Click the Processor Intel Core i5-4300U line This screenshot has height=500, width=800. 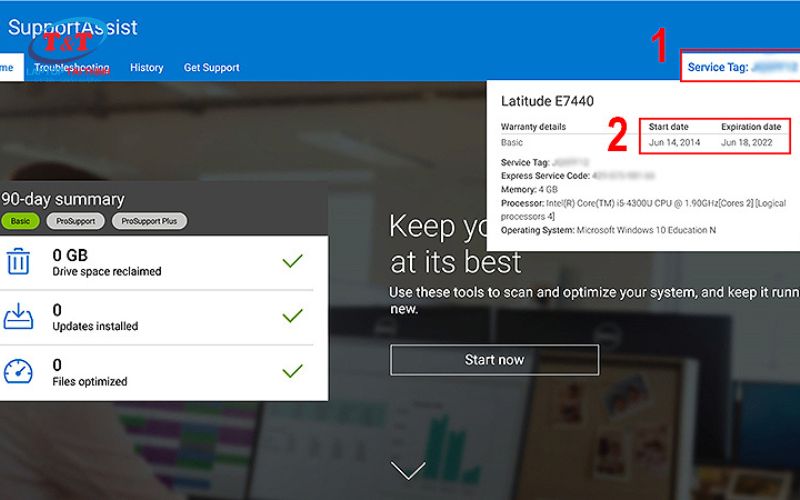pyautogui.click(x=643, y=209)
